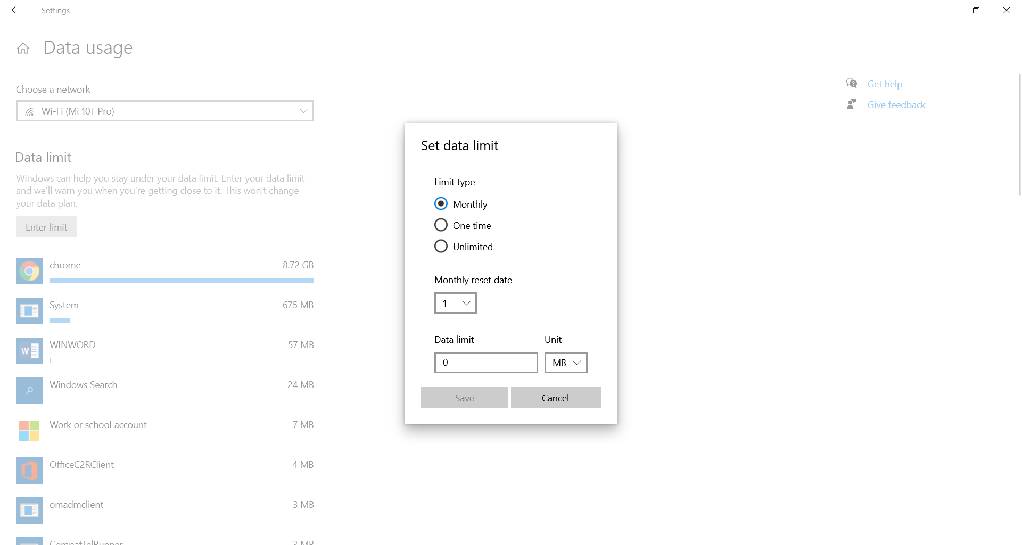Click the Enter limit button
The width and height of the screenshot is (1022, 545).
(x=46, y=227)
